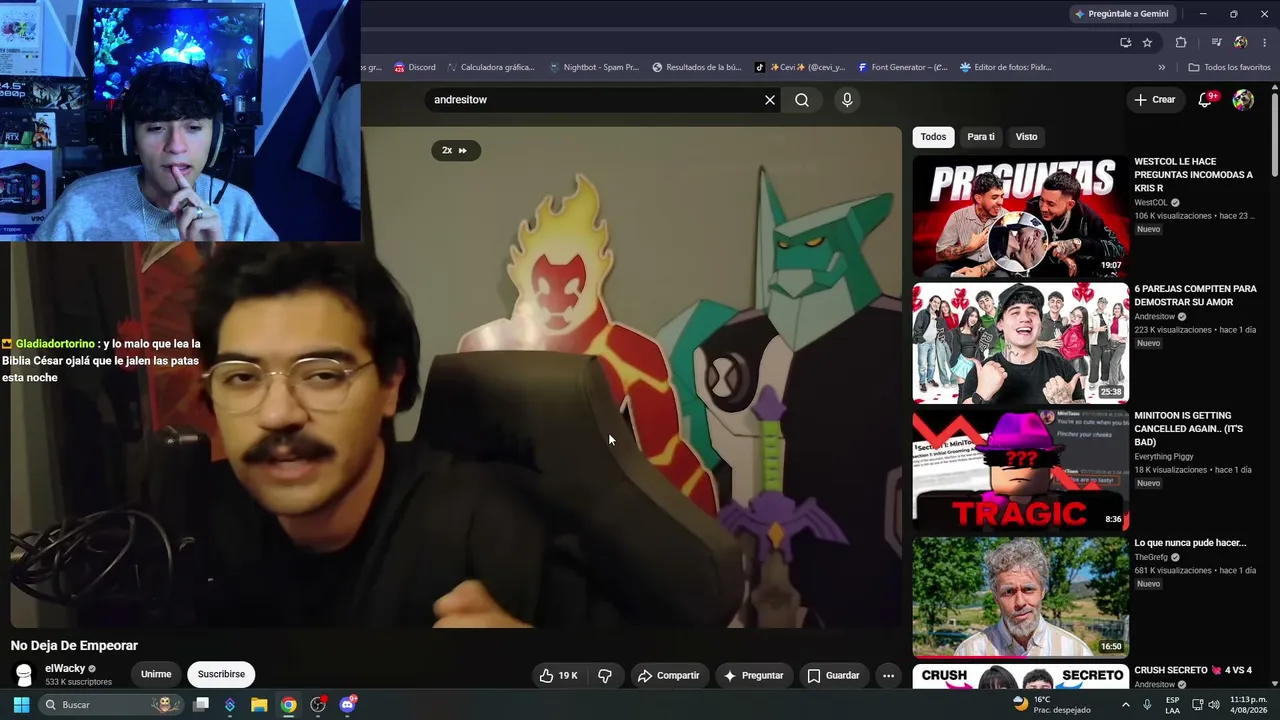Select the Todos filter chip
The height and width of the screenshot is (720, 1280).
933,137
